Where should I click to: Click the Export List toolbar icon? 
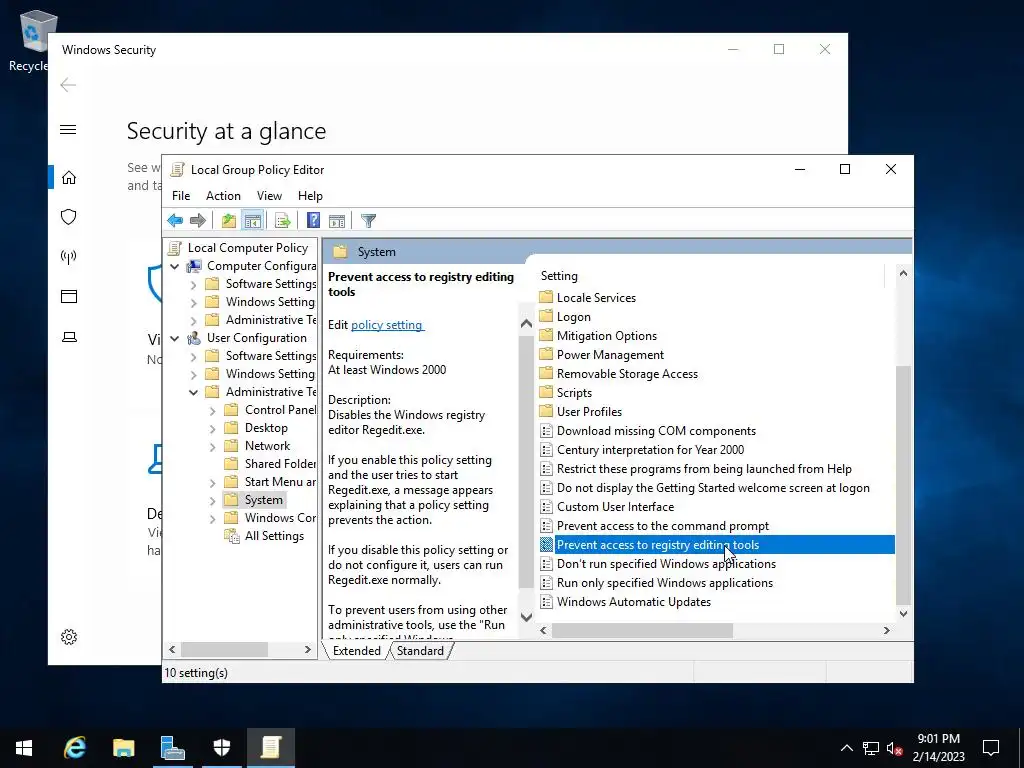click(x=283, y=221)
